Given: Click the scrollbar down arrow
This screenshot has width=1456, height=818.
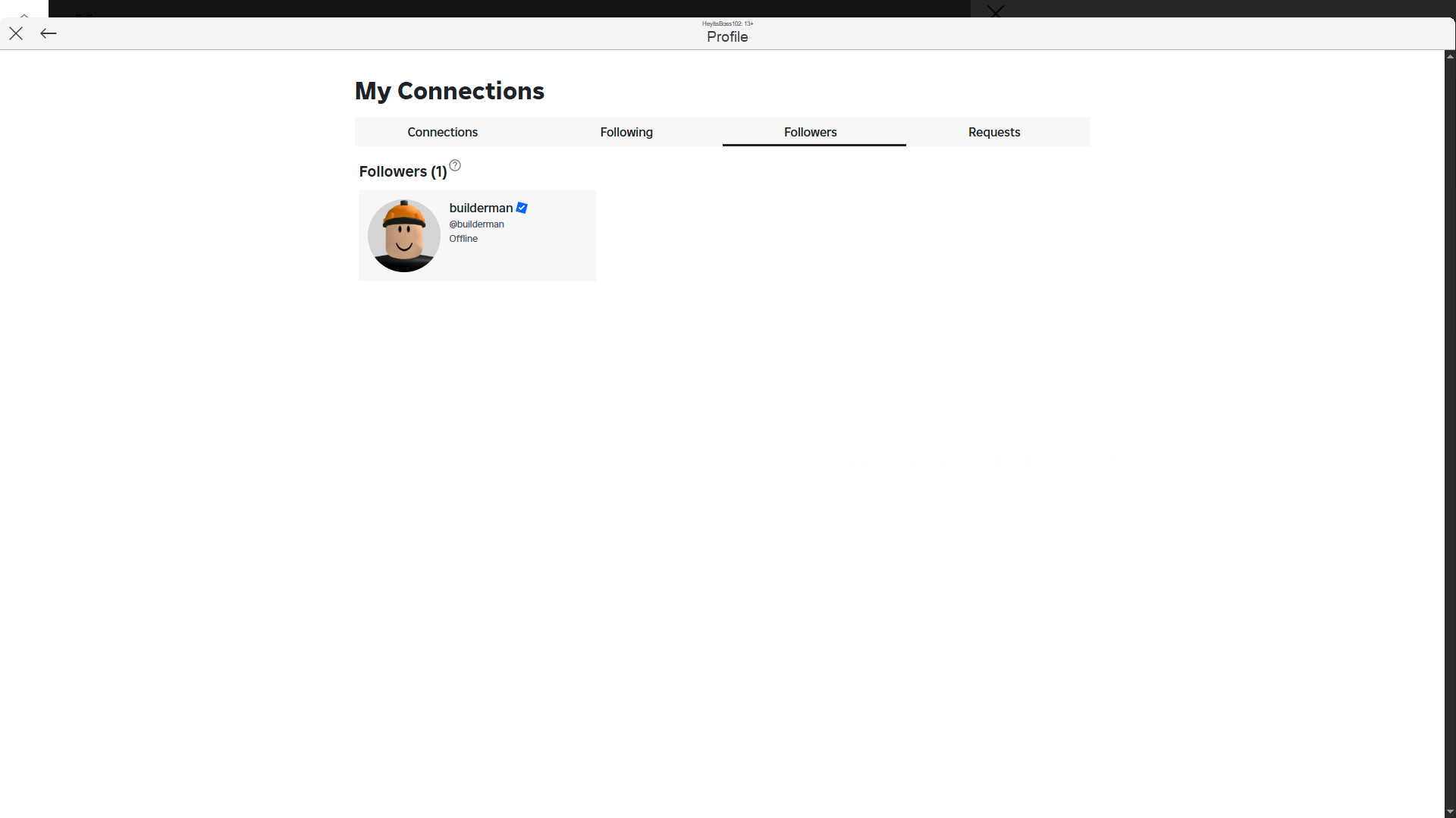Looking at the screenshot, I should (1450, 812).
